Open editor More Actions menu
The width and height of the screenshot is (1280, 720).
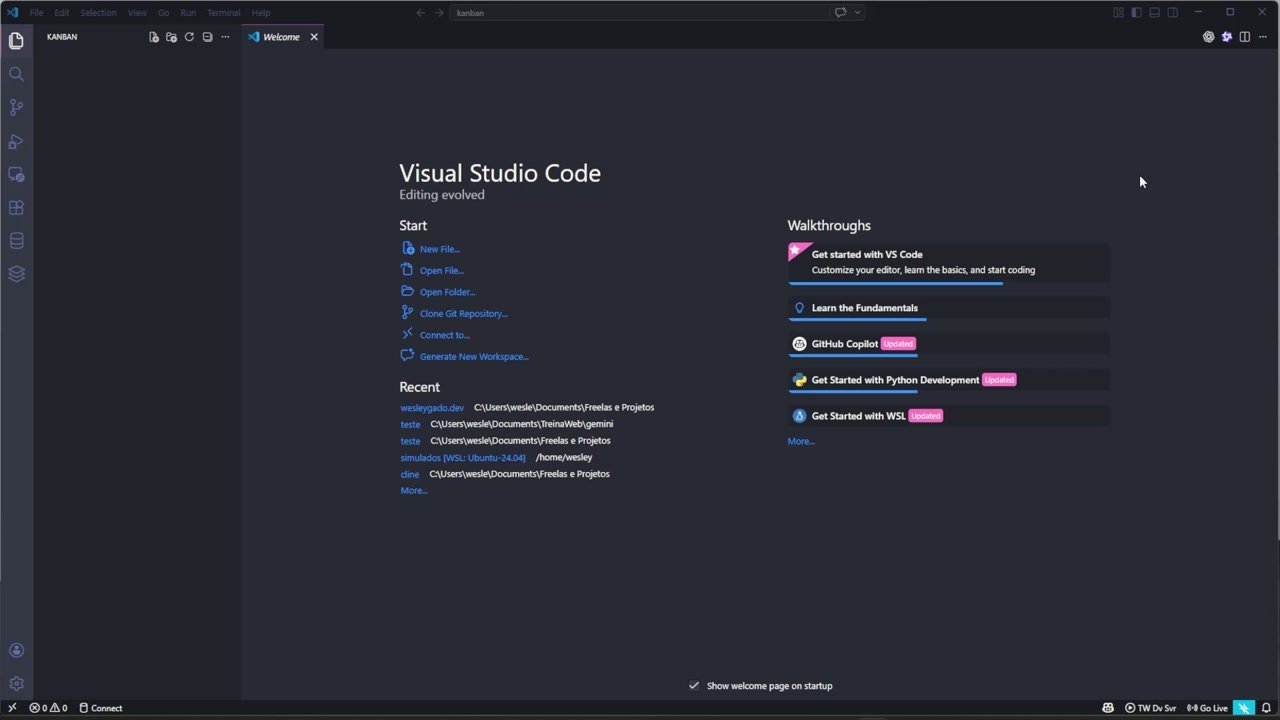1262,37
